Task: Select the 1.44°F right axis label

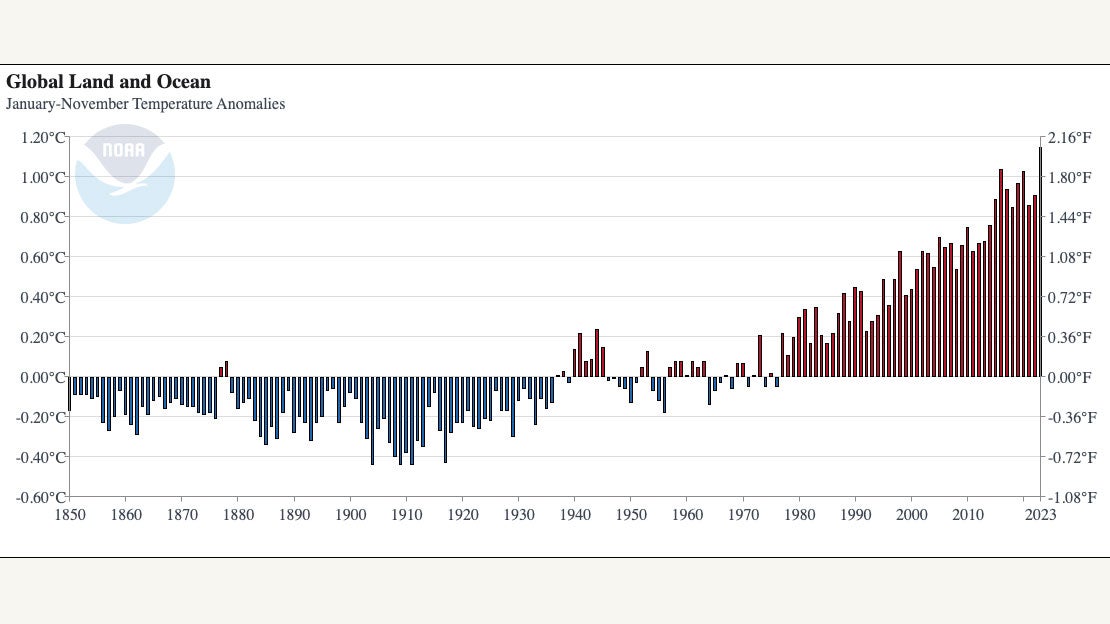Action: (x=1069, y=217)
